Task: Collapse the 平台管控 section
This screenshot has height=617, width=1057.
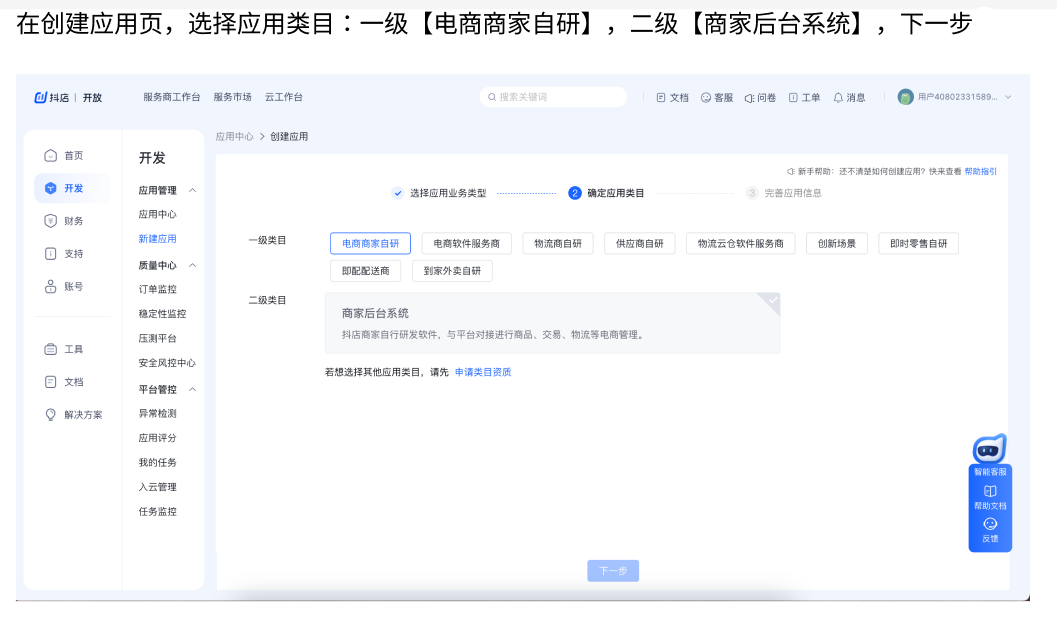Action: click(x=193, y=389)
